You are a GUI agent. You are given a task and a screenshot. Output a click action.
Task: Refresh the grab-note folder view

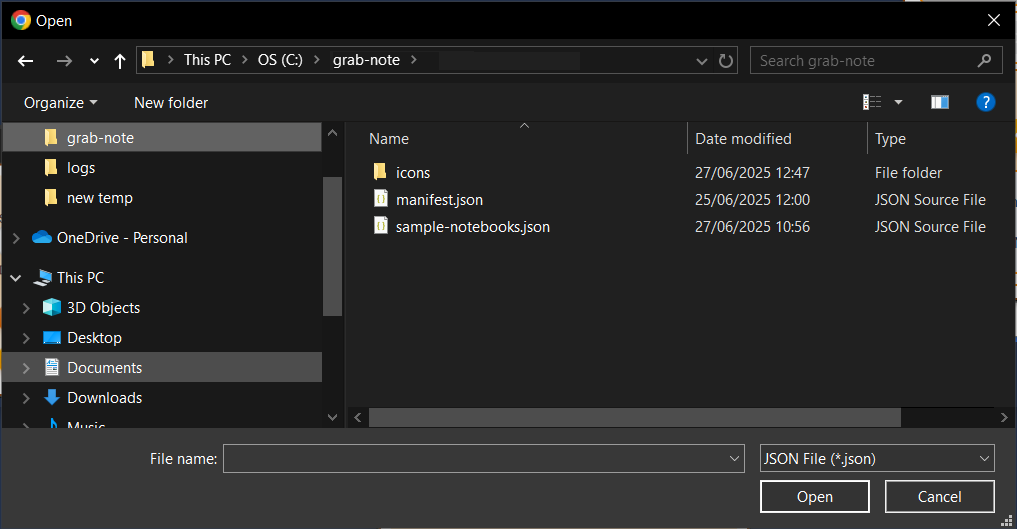point(726,61)
